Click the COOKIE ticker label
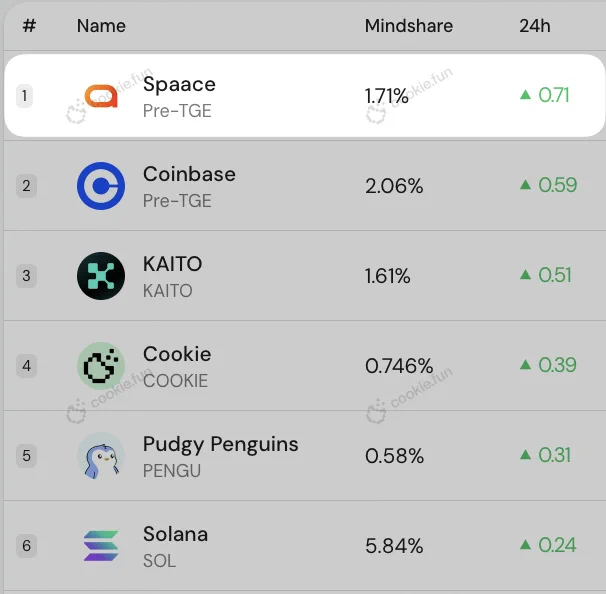The width and height of the screenshot is (606, 594). click(175, 381)
